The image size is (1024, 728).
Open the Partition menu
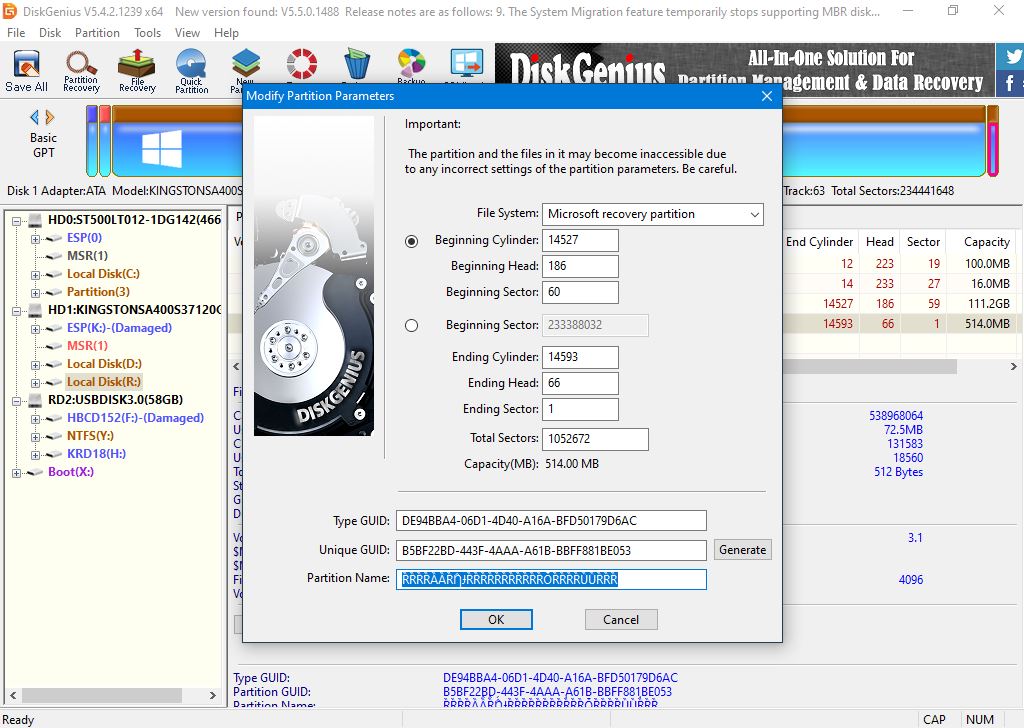(x=97, y=32)
